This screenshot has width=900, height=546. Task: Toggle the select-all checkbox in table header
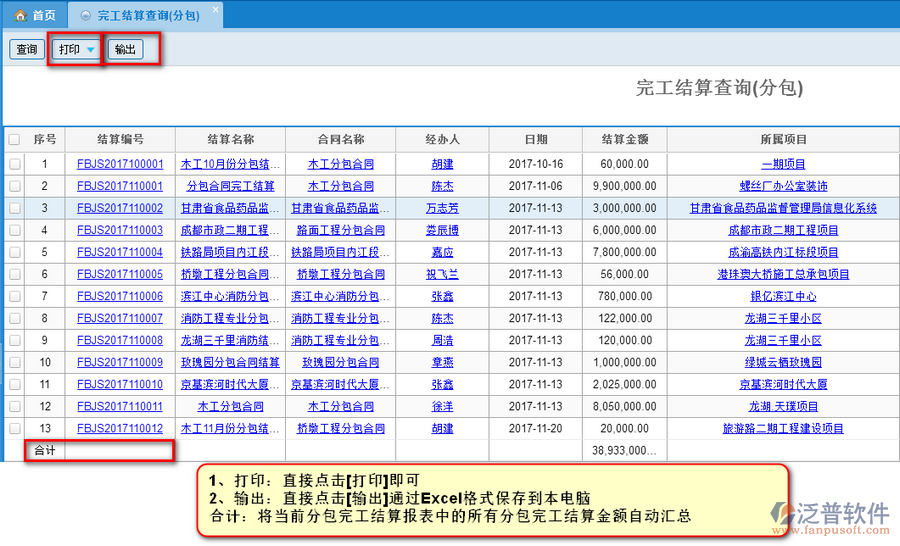click(x=14, y=140)
